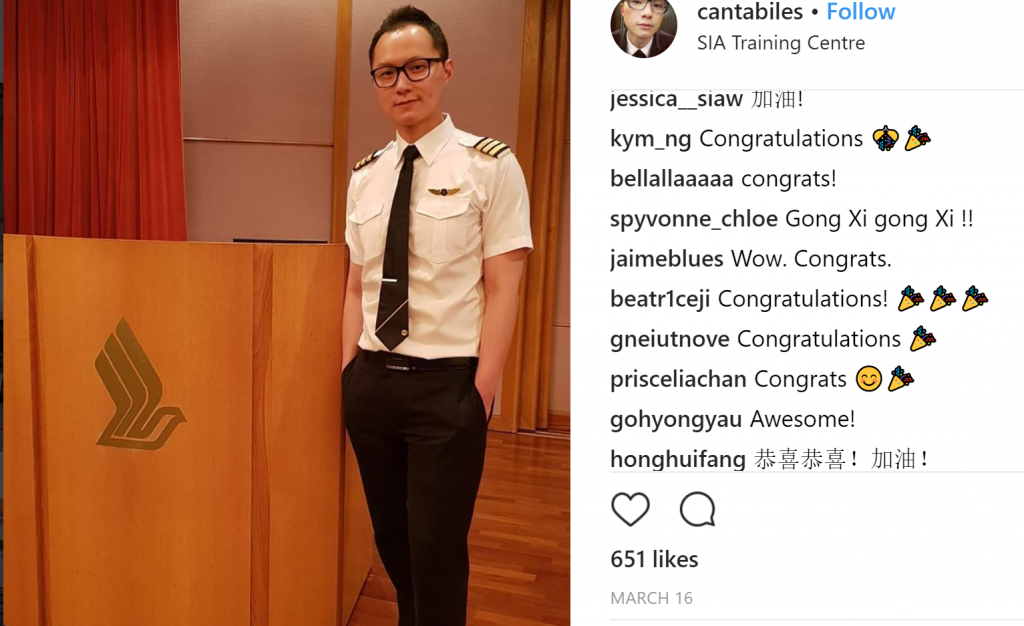Follow the cantabiles account

[860, 12]
